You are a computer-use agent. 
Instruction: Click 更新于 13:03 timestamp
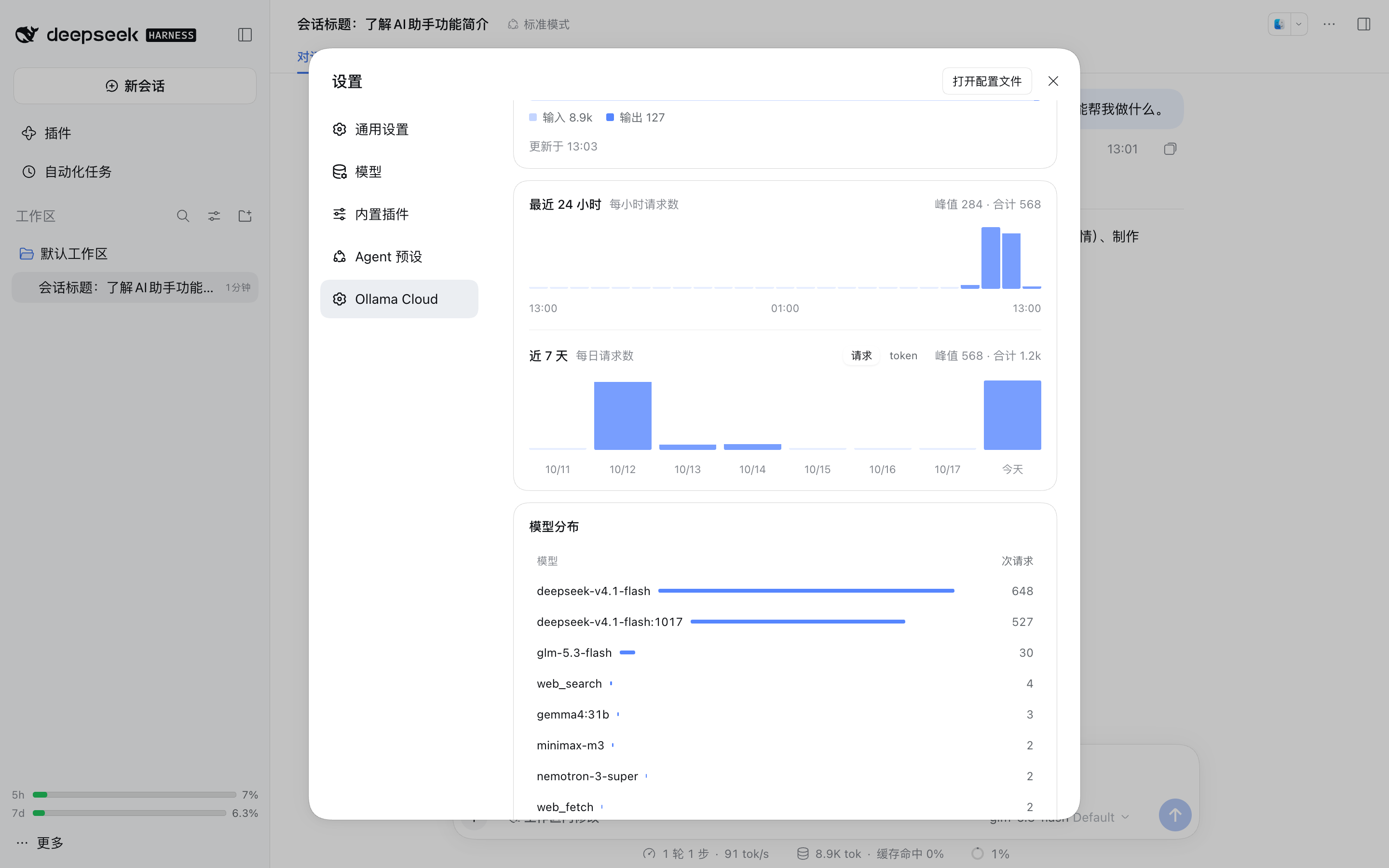click(563, 147)
